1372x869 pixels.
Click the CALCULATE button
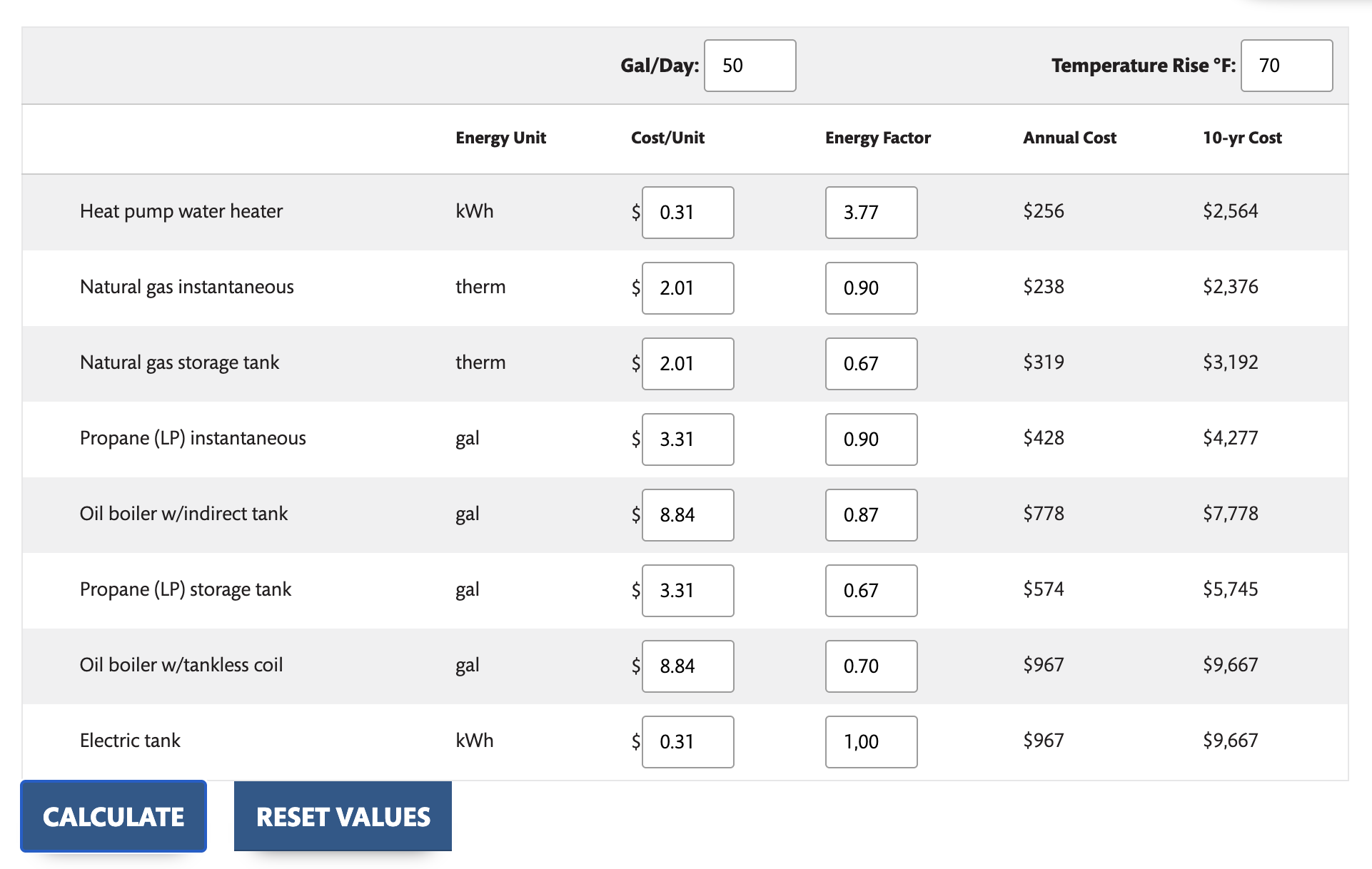tap(114, 816)
